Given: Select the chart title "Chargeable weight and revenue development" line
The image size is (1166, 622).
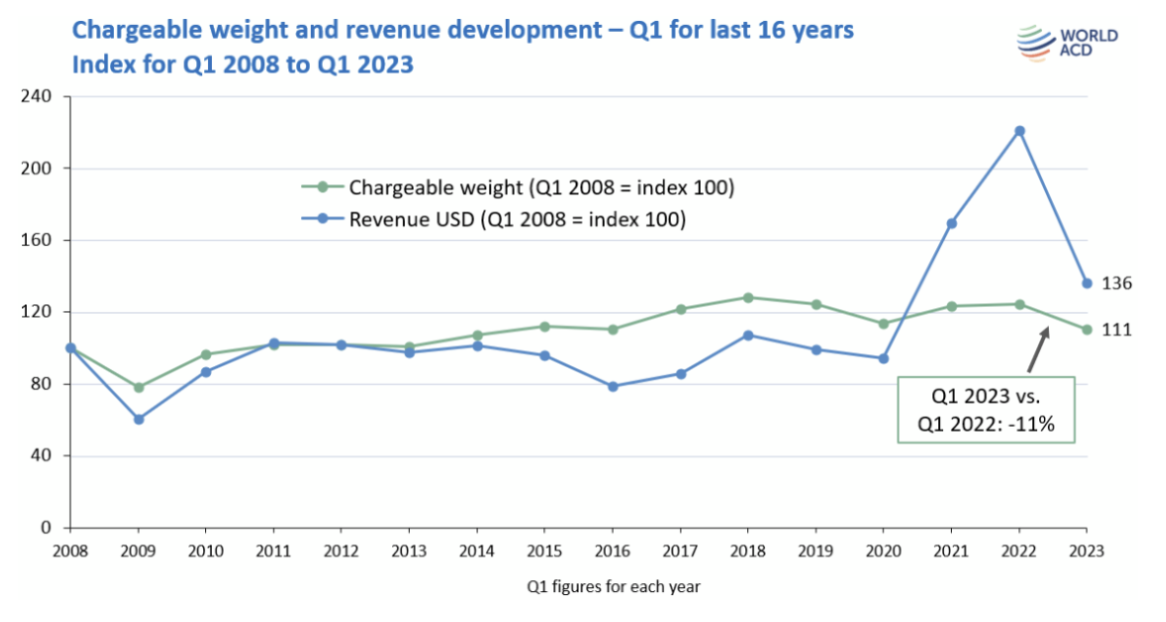Looking at the screenshot, I should tap(463, 30).
